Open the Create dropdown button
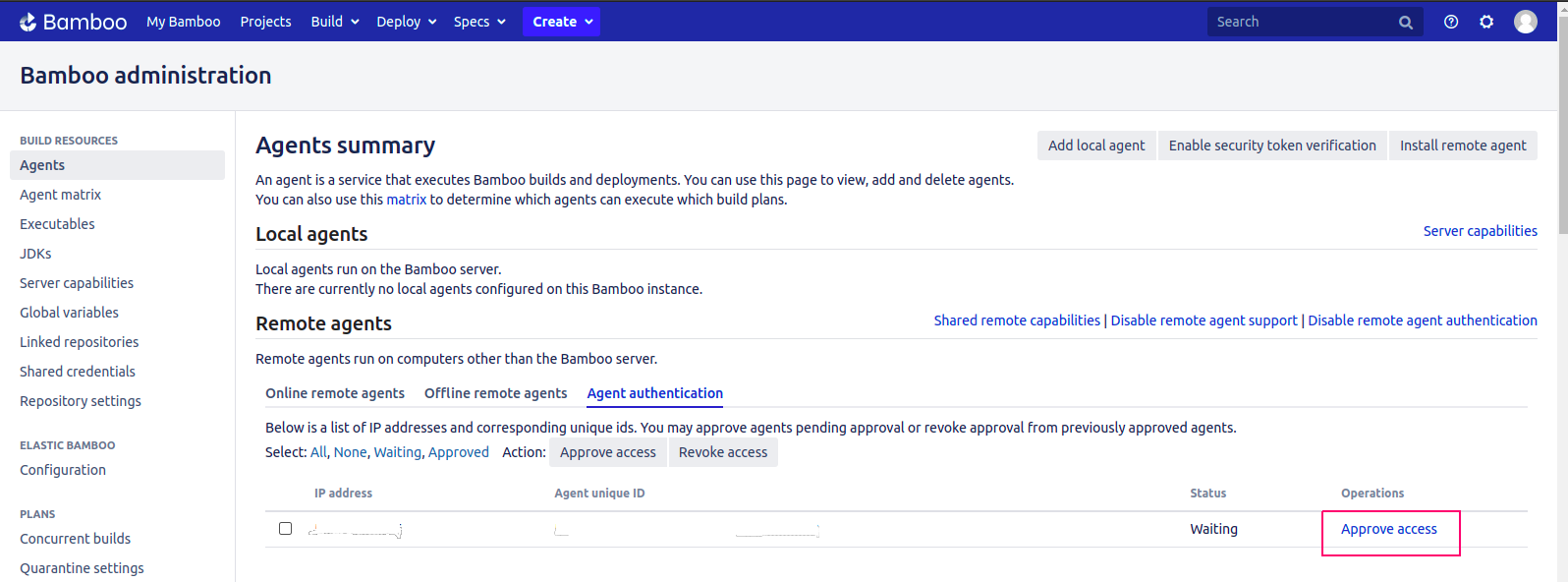 562,22
